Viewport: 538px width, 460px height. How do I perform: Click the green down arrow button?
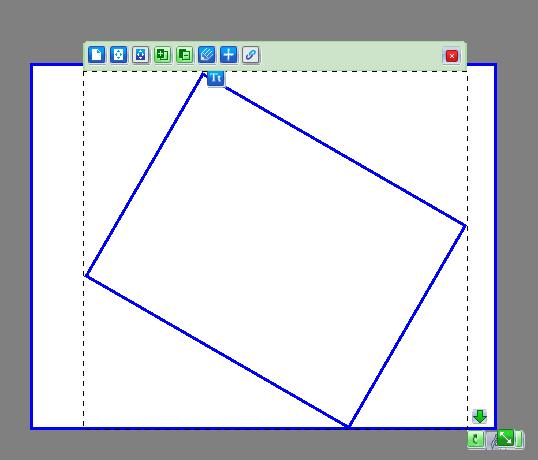pos(479,416)
